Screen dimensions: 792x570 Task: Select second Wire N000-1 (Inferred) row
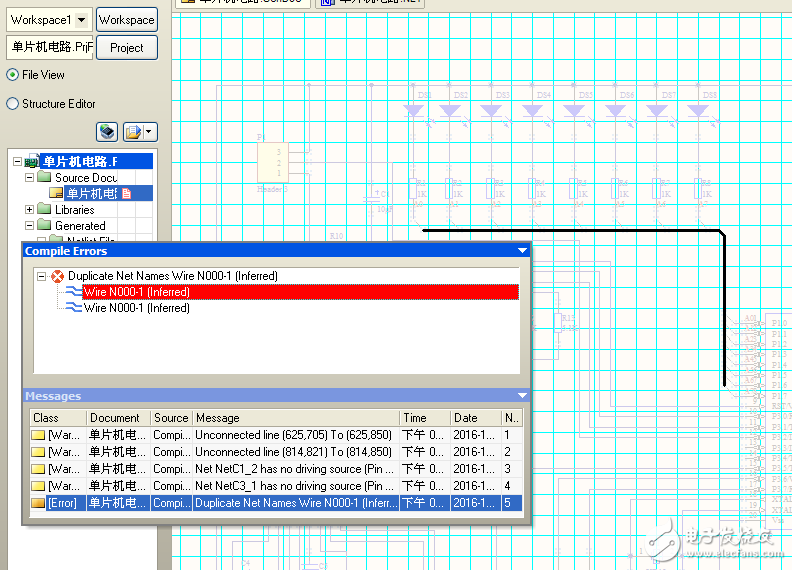(x=136, y=308)
